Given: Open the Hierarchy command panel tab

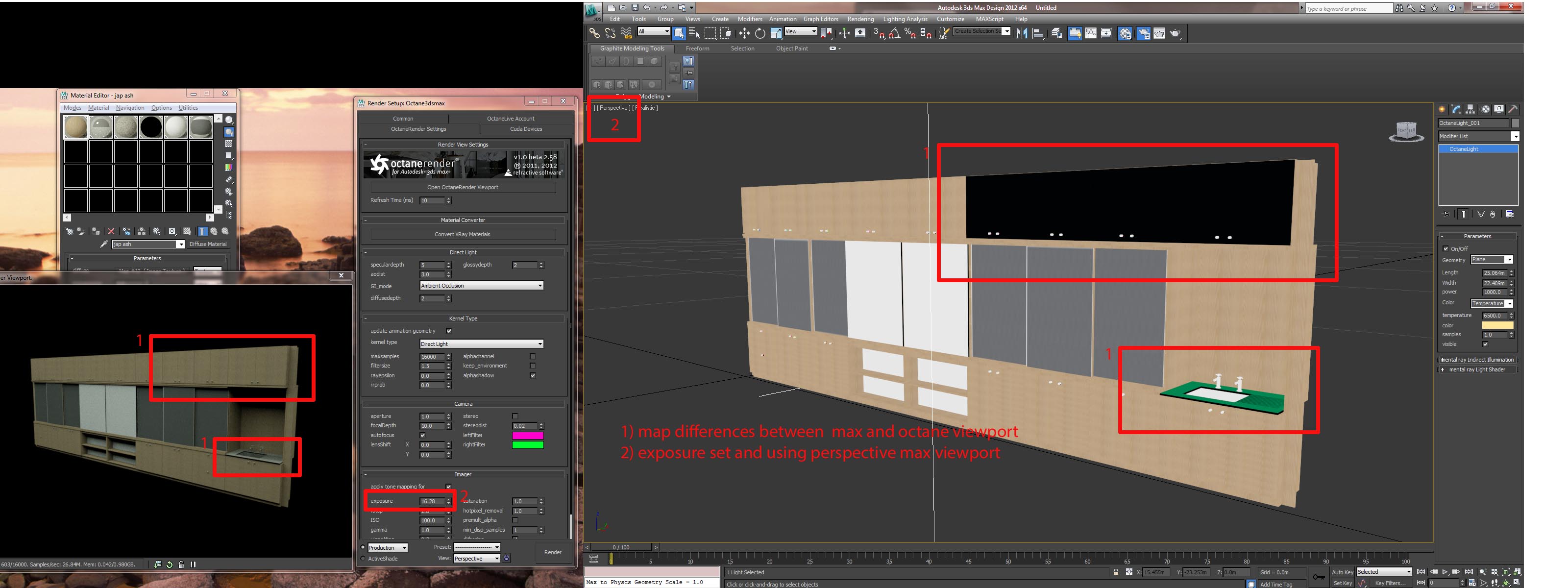Looking at the screenshot, I should pos(1470,110).
